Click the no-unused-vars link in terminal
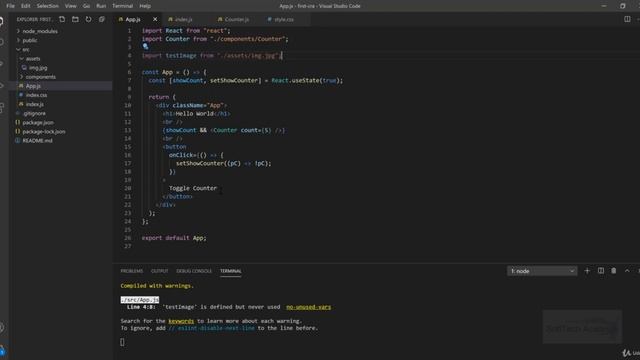 point(308,307)
